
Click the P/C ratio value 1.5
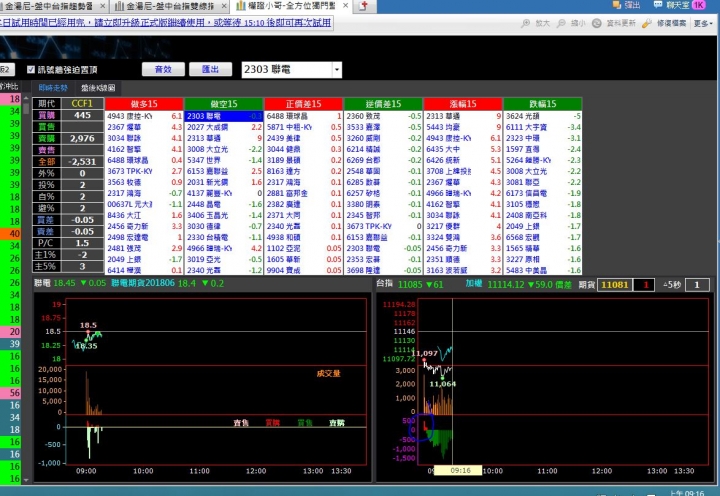click(x=82, y=243)
